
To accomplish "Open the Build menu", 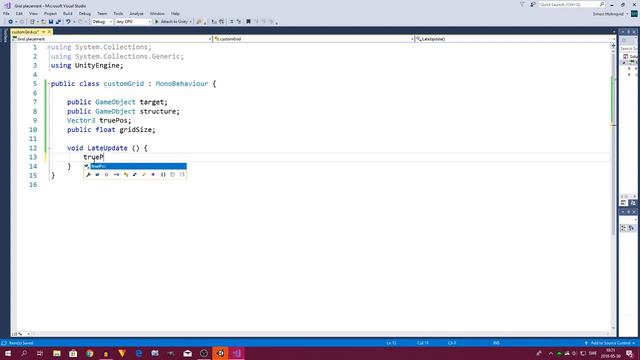I will point(68,13).
